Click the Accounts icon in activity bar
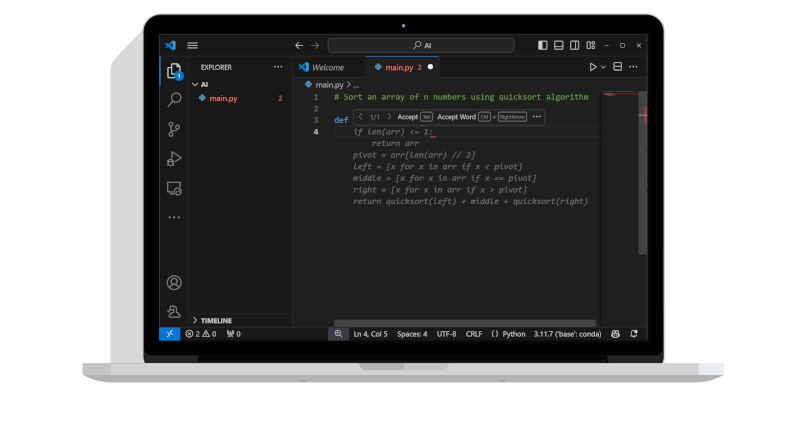 pos(174,283)
